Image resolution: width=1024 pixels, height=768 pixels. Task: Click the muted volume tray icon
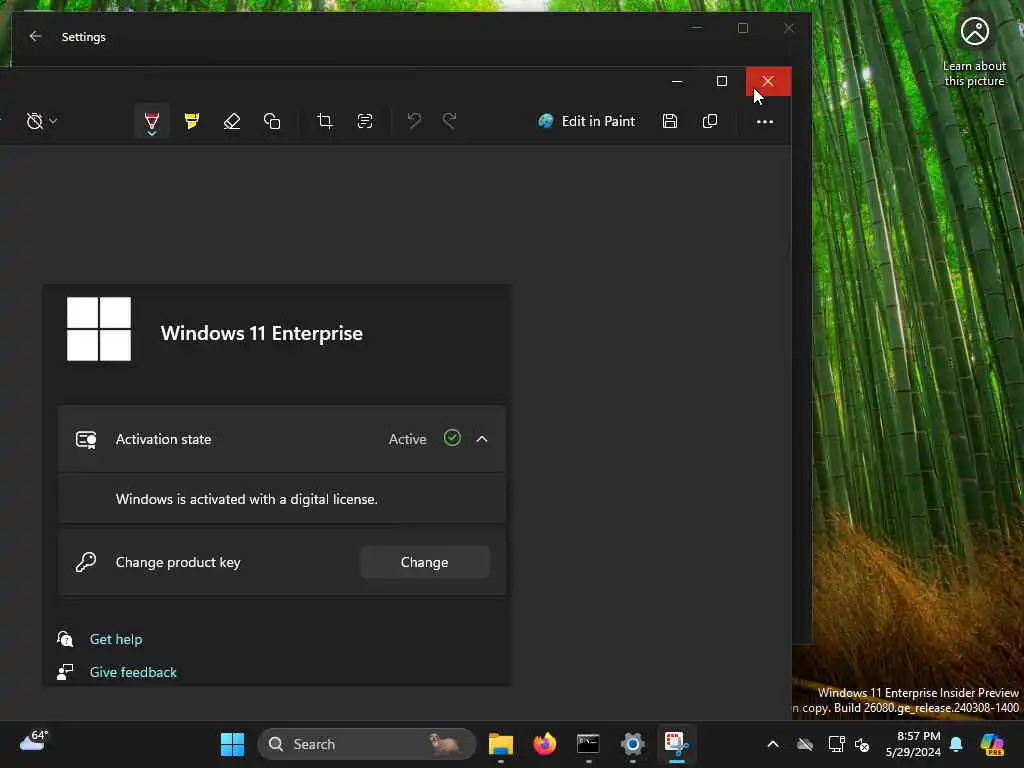click(862, 745)
